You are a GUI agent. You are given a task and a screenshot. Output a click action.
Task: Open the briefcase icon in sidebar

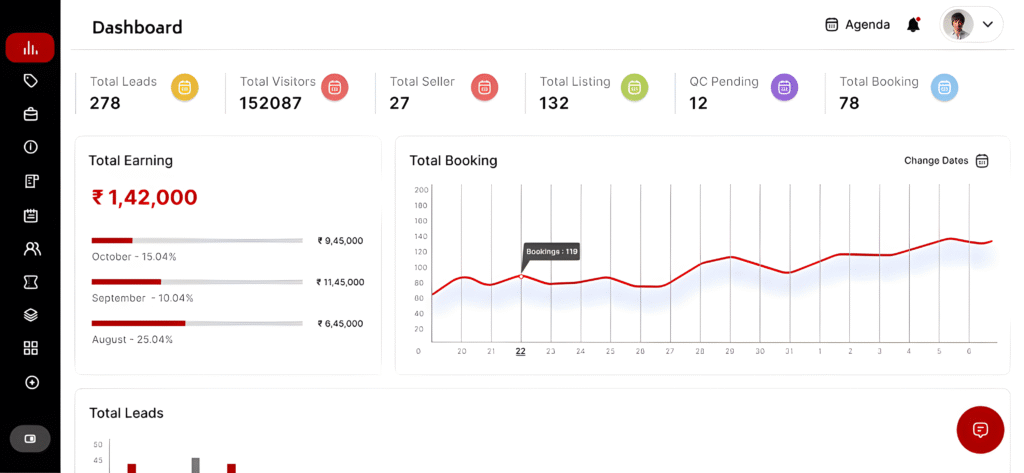pos(30,114)
